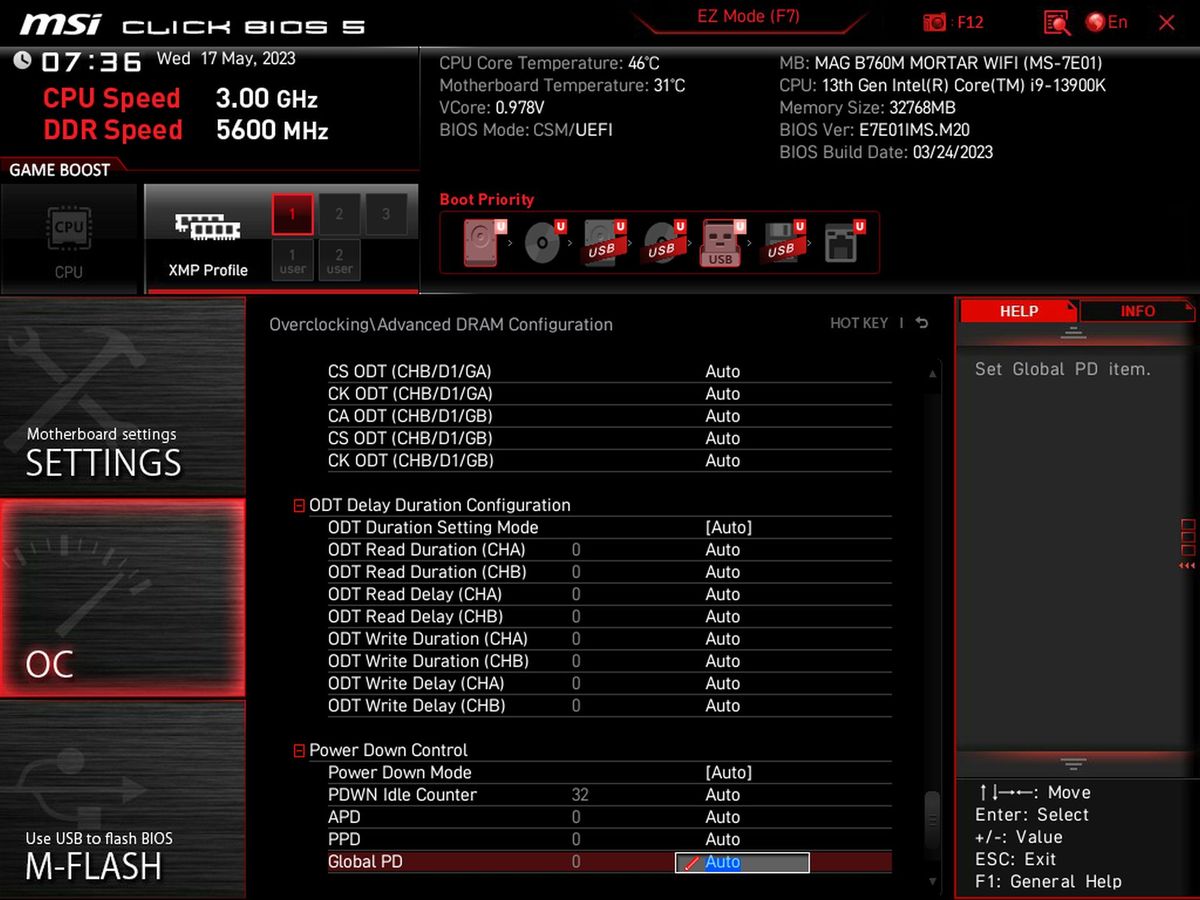1200x900 pixels.
Task: Enable XMP profile 3
Action: [x=386, y=214]
